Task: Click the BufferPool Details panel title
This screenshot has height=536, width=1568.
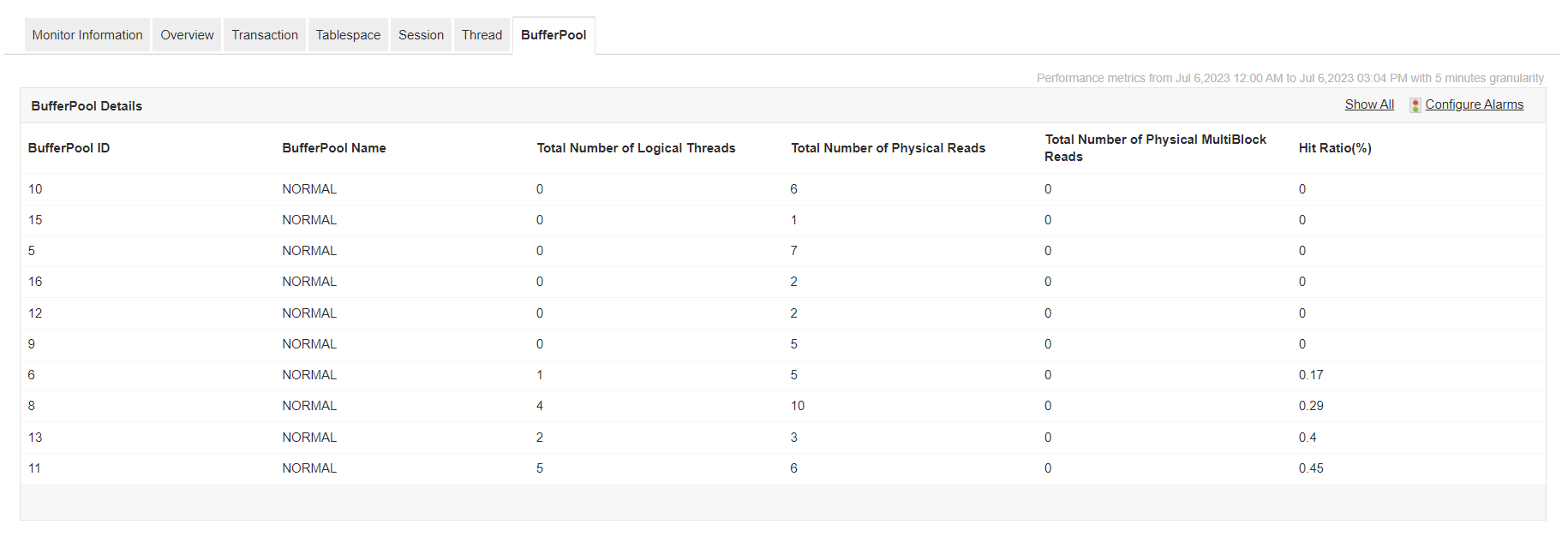Action: [87, 106]
